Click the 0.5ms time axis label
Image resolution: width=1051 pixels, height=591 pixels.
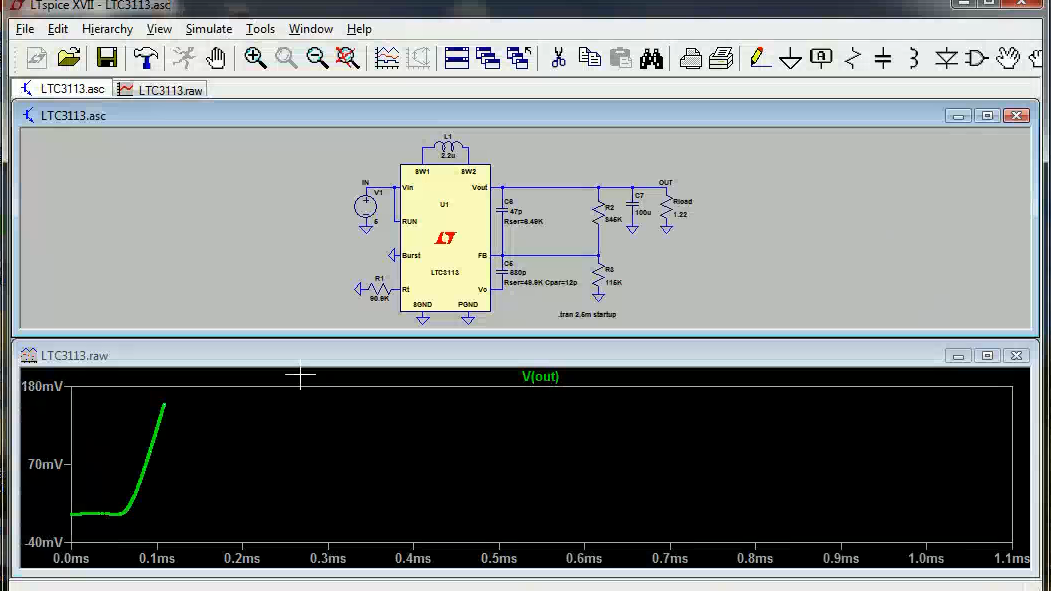pos(499,558)
